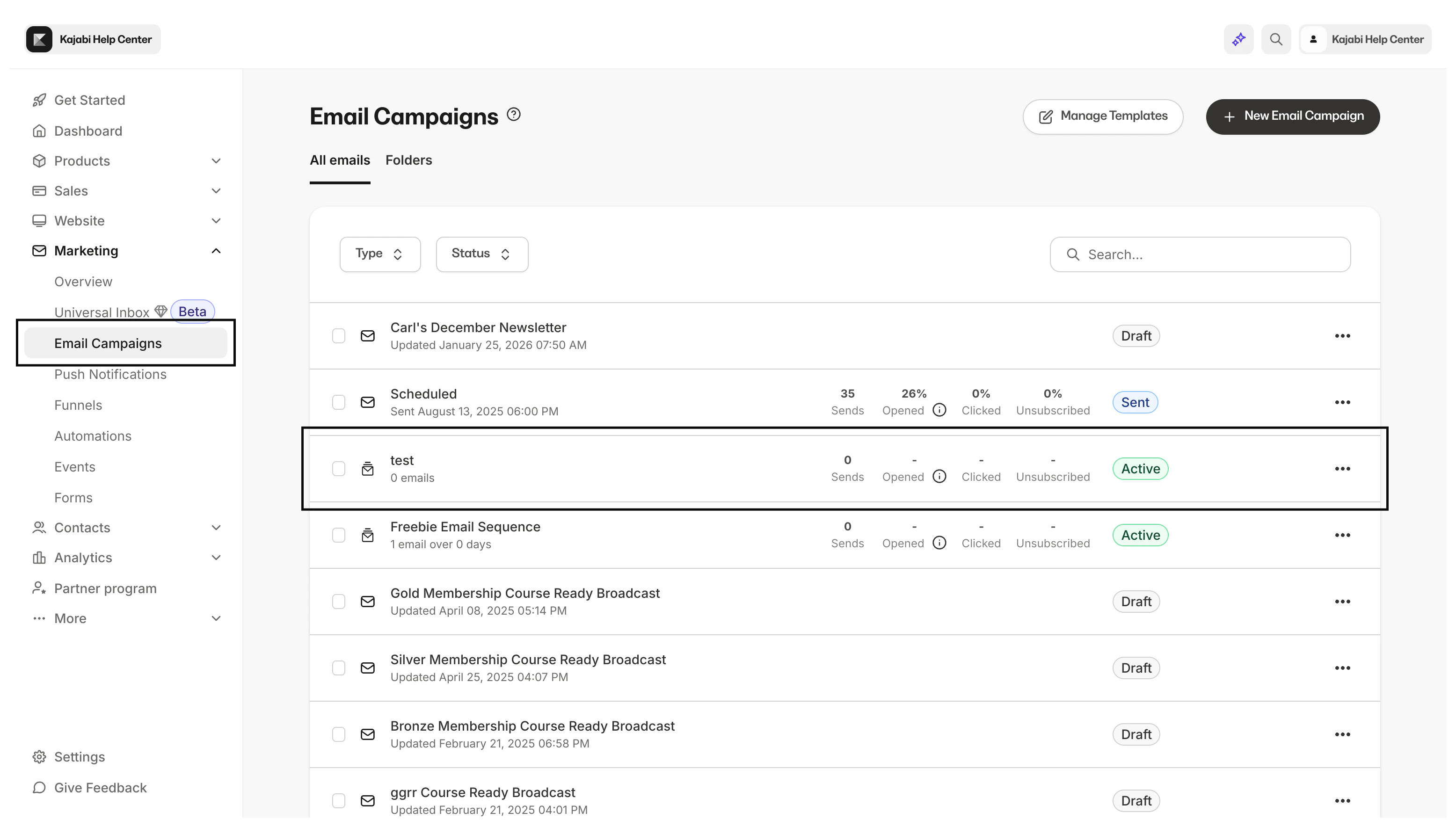
Task: Click the New Email Campaign button
Action: click(1292, 116)
